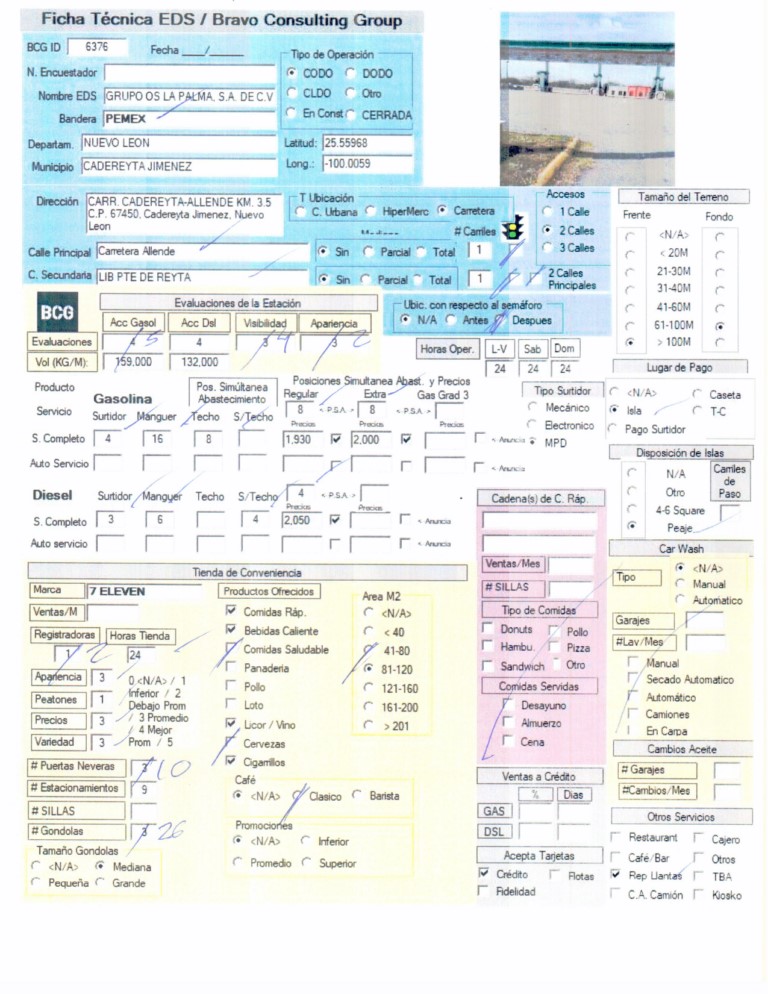Select Automatico car wash type
This screenshot has width=768, height=994.
680,599
